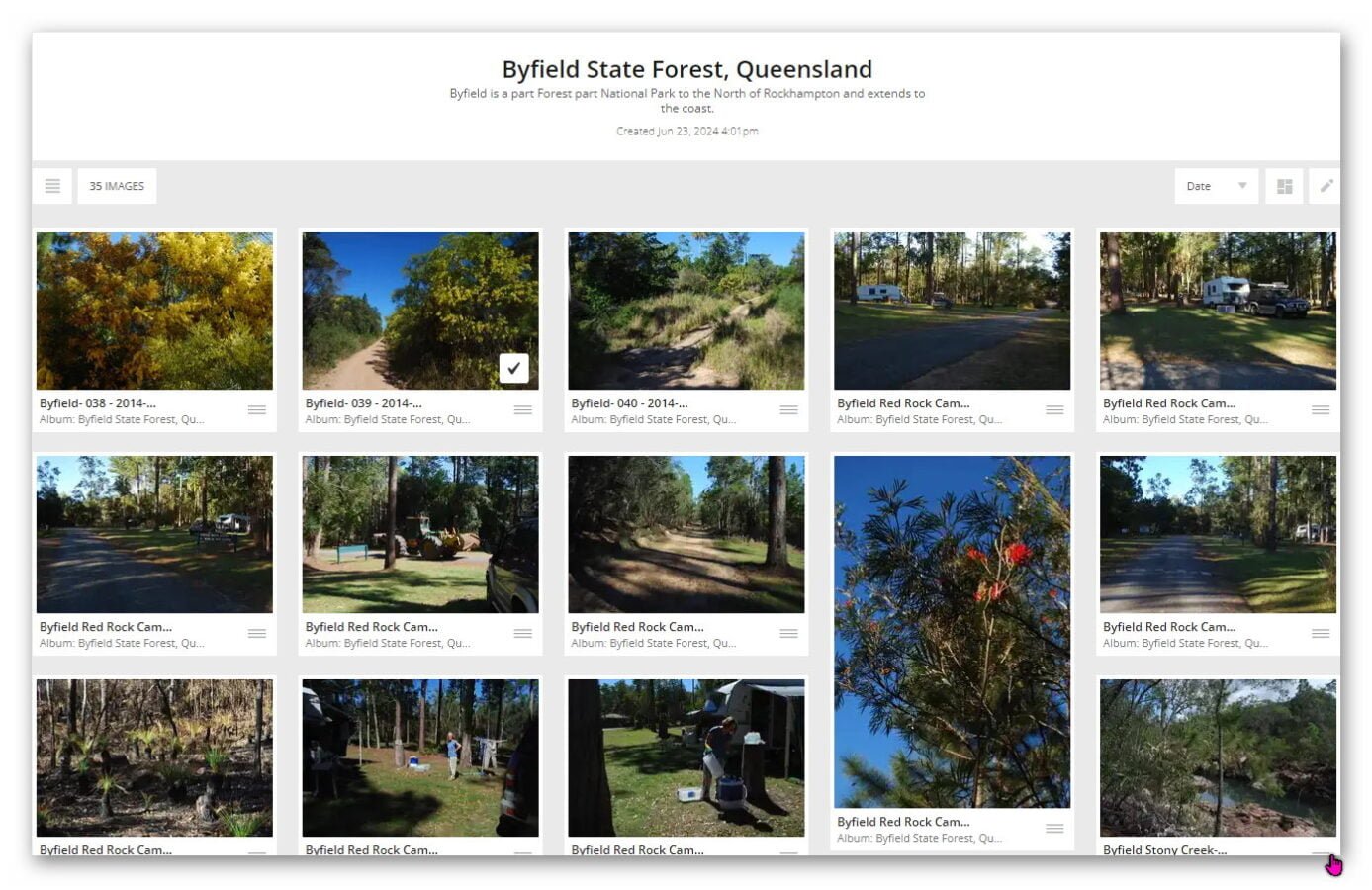Open the Date sort dropdown
Viewport: 1372px width, 890px height.
(1215, 186)
